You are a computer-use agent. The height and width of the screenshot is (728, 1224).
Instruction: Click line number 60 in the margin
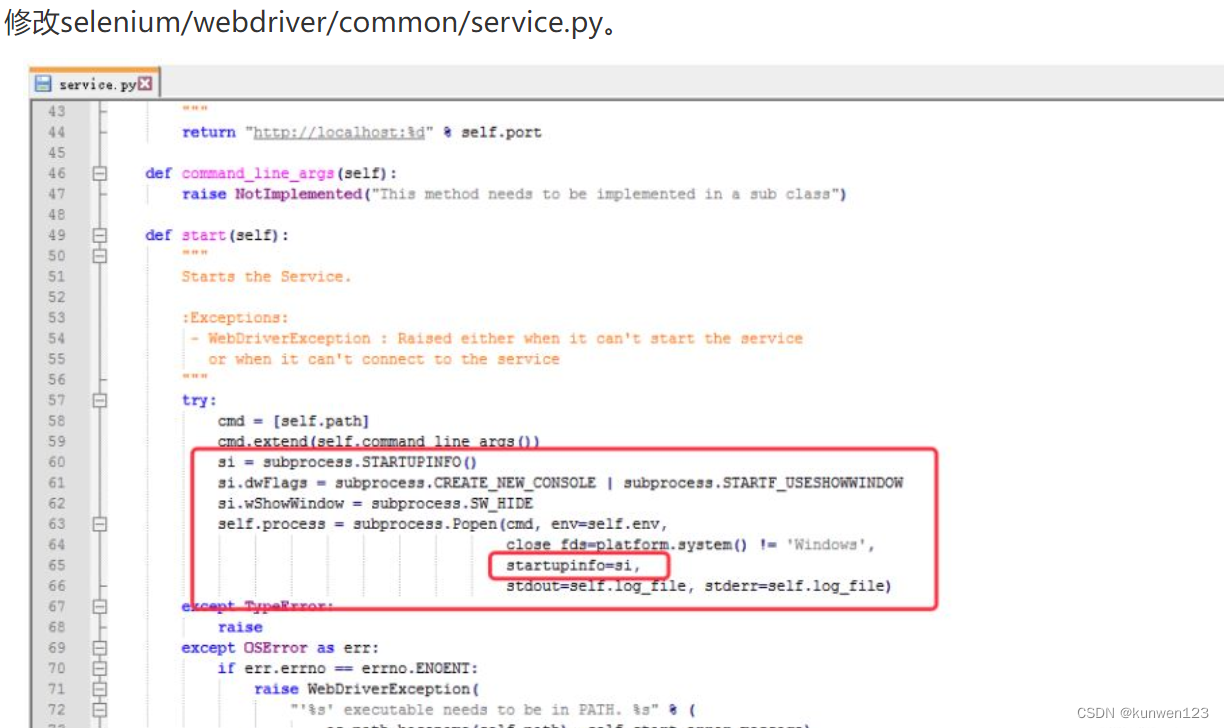click(x=56, y=461)
